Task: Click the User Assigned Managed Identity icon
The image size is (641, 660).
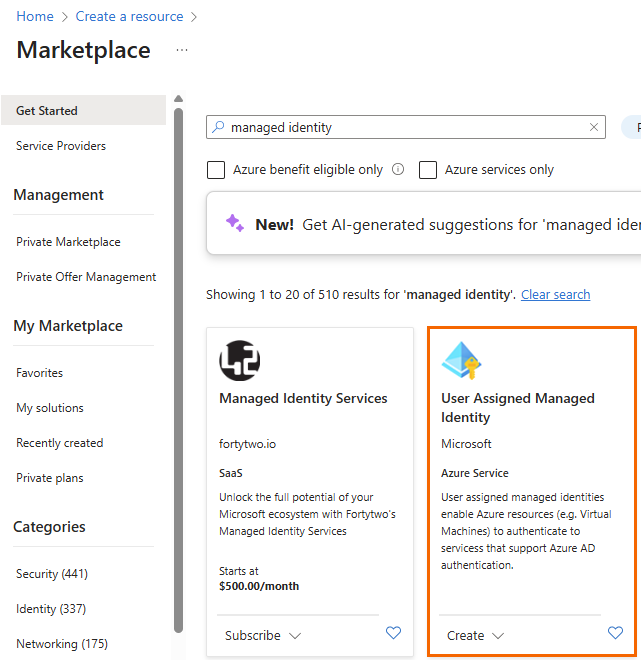Action: point(462,362)
